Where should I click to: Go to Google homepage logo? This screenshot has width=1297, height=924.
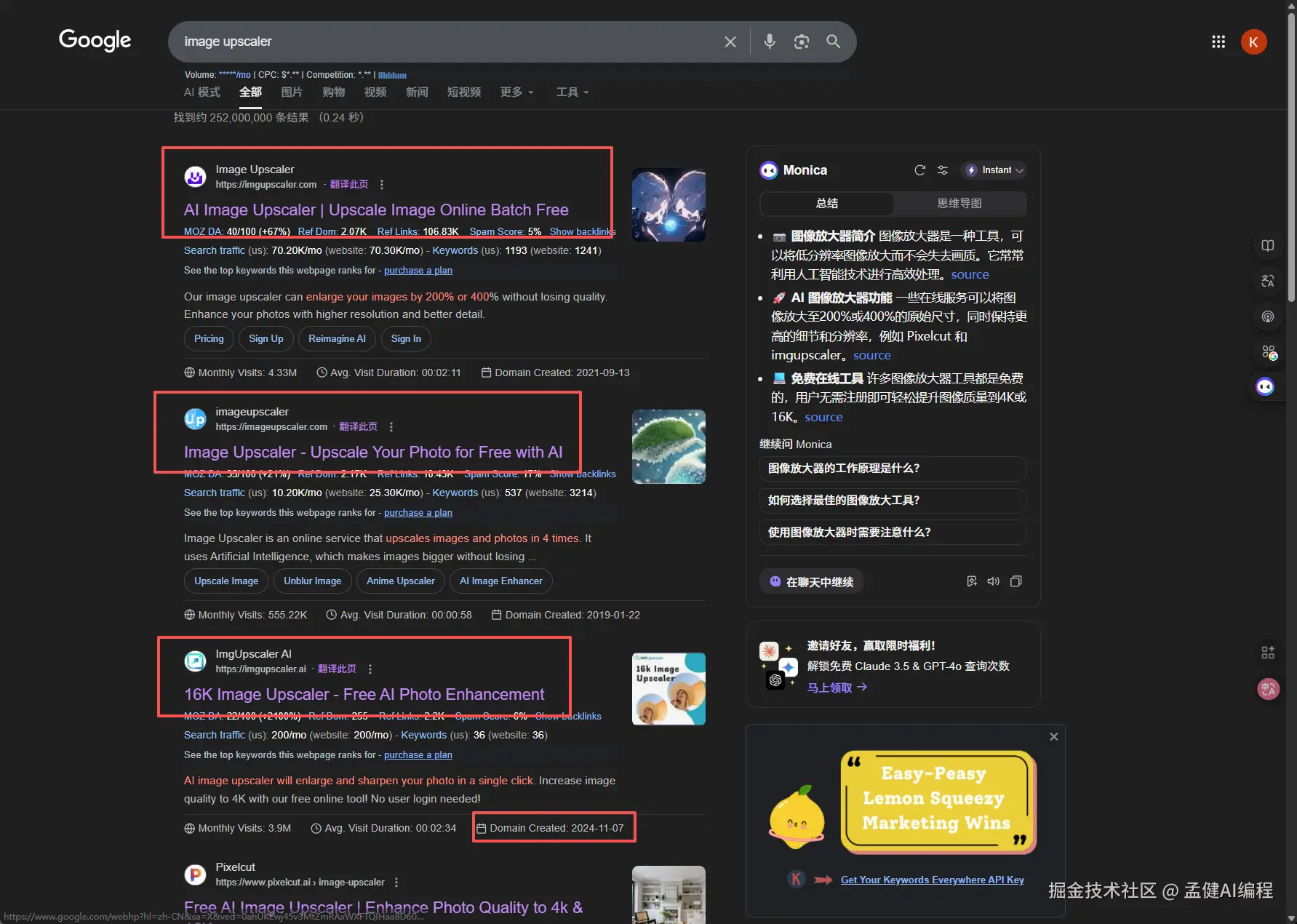95,41
